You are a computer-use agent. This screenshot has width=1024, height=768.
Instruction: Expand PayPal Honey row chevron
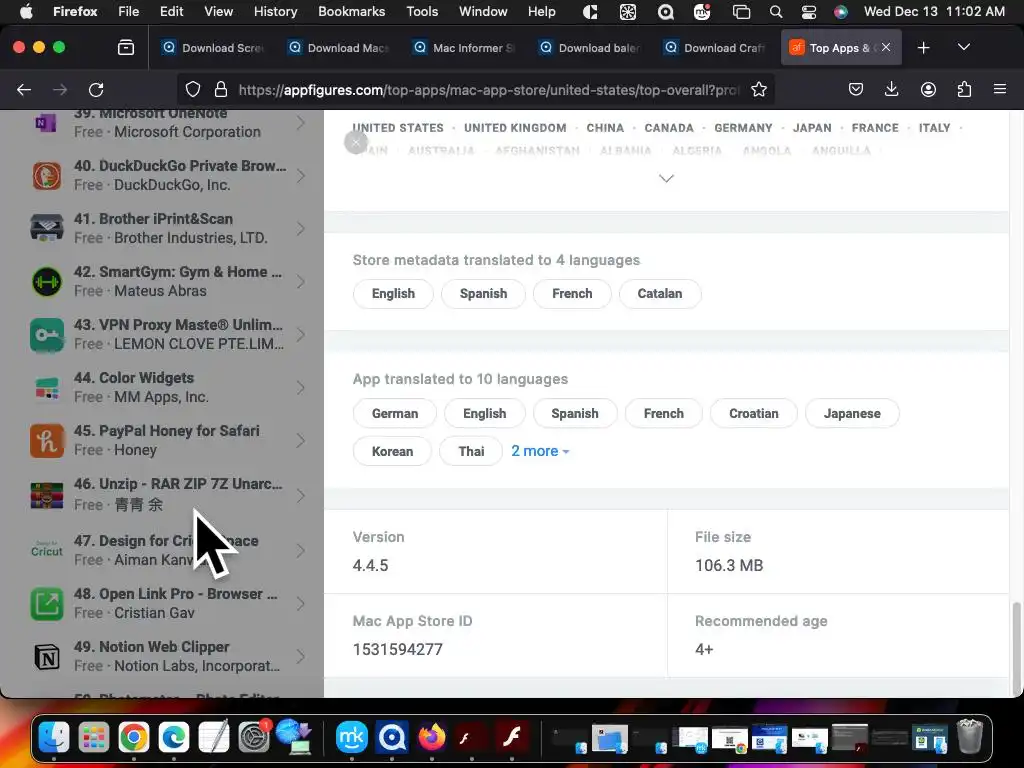coord(300,441)
